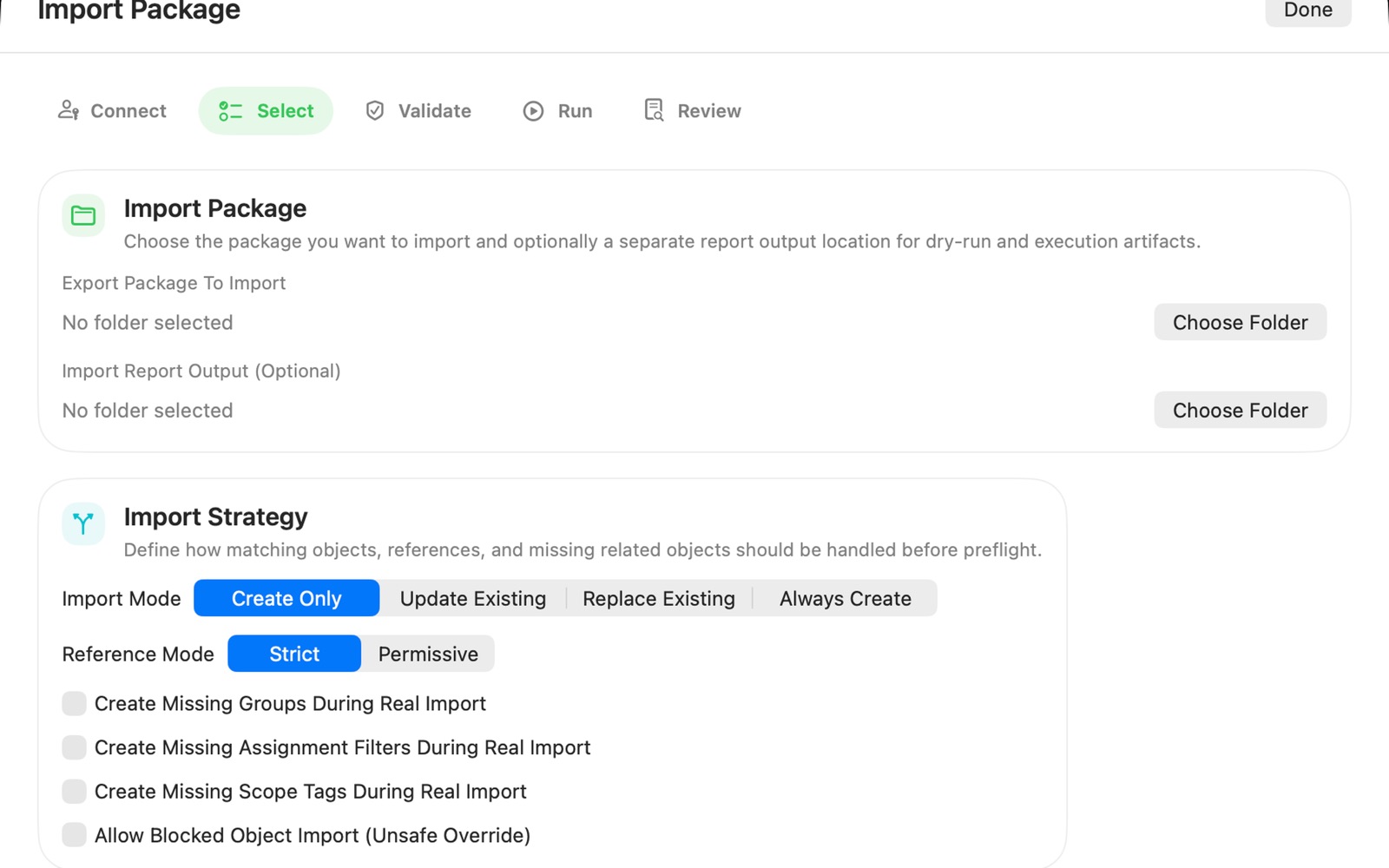Select Replace Existing import mode
The image size is (1389, 868).
[x=658, y=598]
